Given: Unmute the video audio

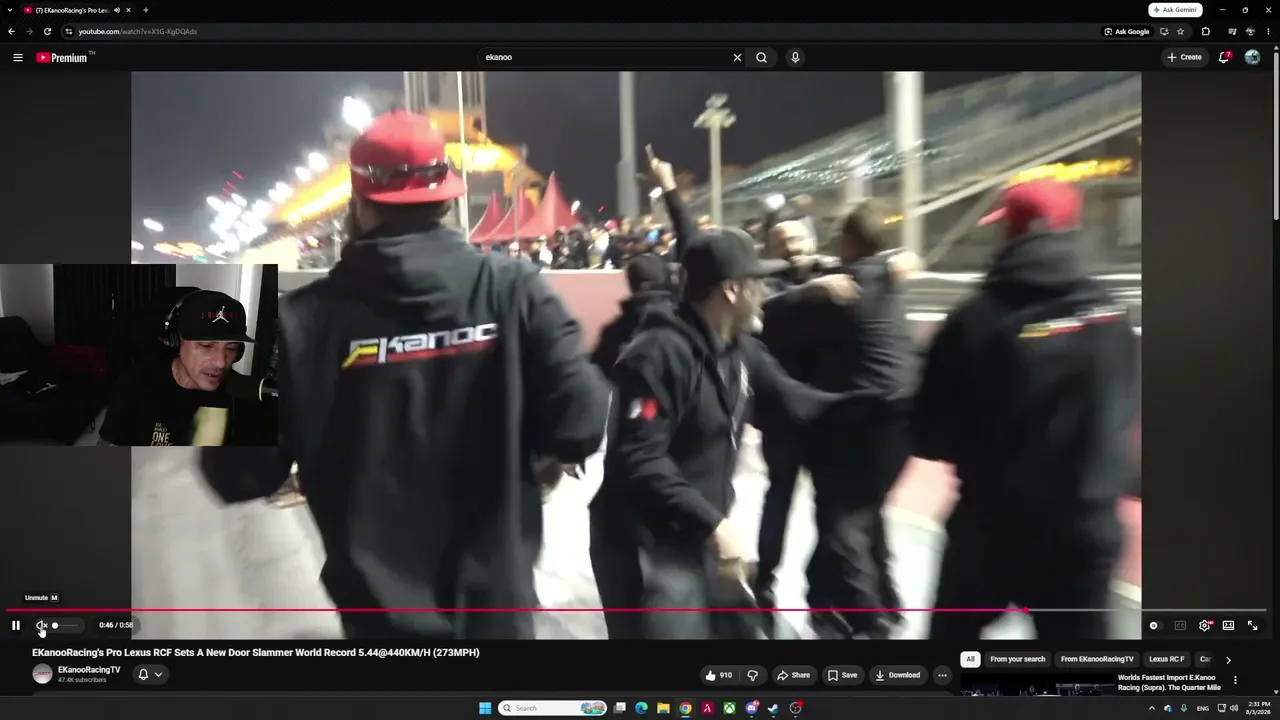Looking at the screenshot, I should pyautogui.click(x=41, y=625).
